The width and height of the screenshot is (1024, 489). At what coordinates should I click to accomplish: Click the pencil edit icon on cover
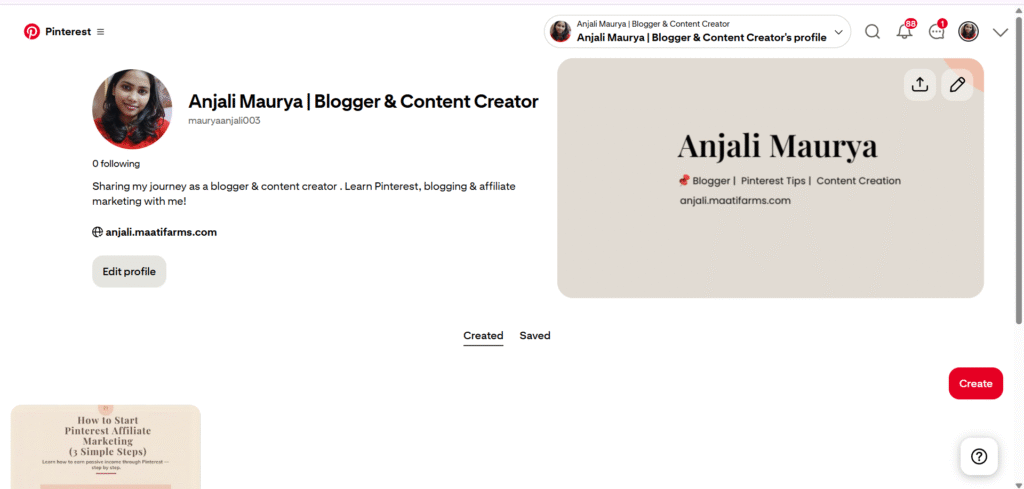957,85
